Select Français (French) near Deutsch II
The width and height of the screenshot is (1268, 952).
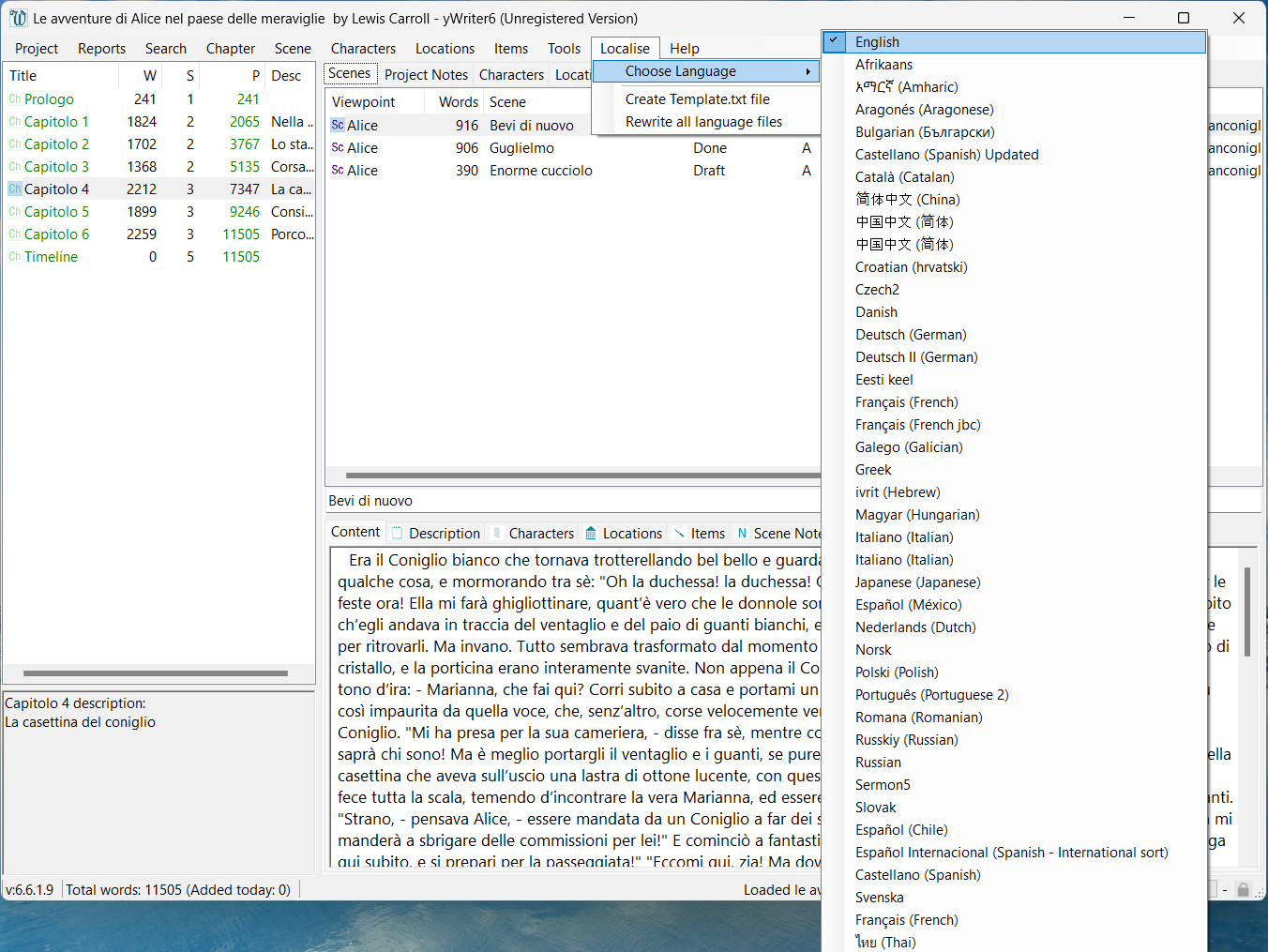click(906, 402)
